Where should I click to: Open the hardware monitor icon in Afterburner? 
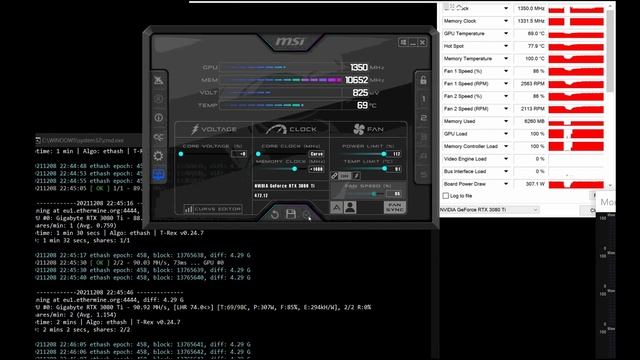tap(158, 175)
